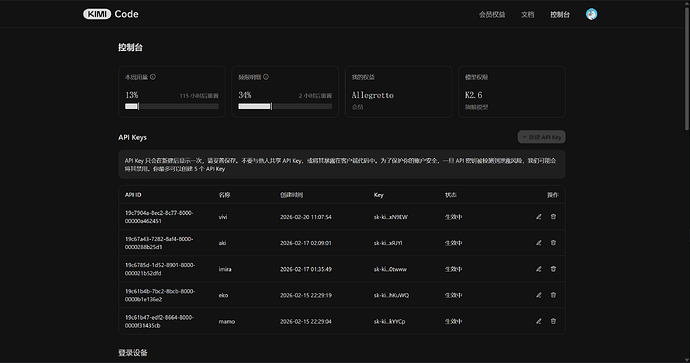Click the API ID in the eko row
690x363 pixels.
click(160, 295)
